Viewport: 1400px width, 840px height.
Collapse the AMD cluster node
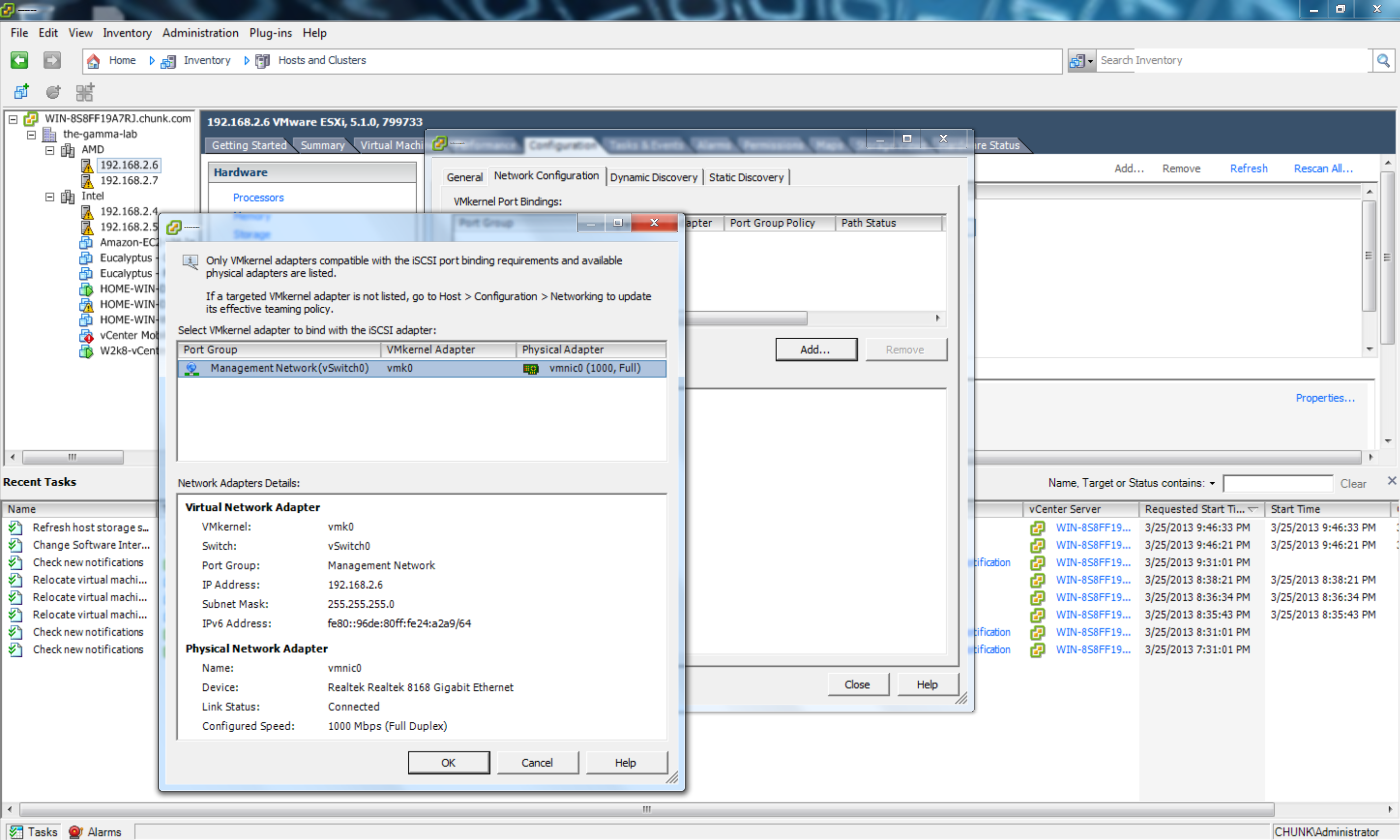pyautogui.click(x=50, y=150)
